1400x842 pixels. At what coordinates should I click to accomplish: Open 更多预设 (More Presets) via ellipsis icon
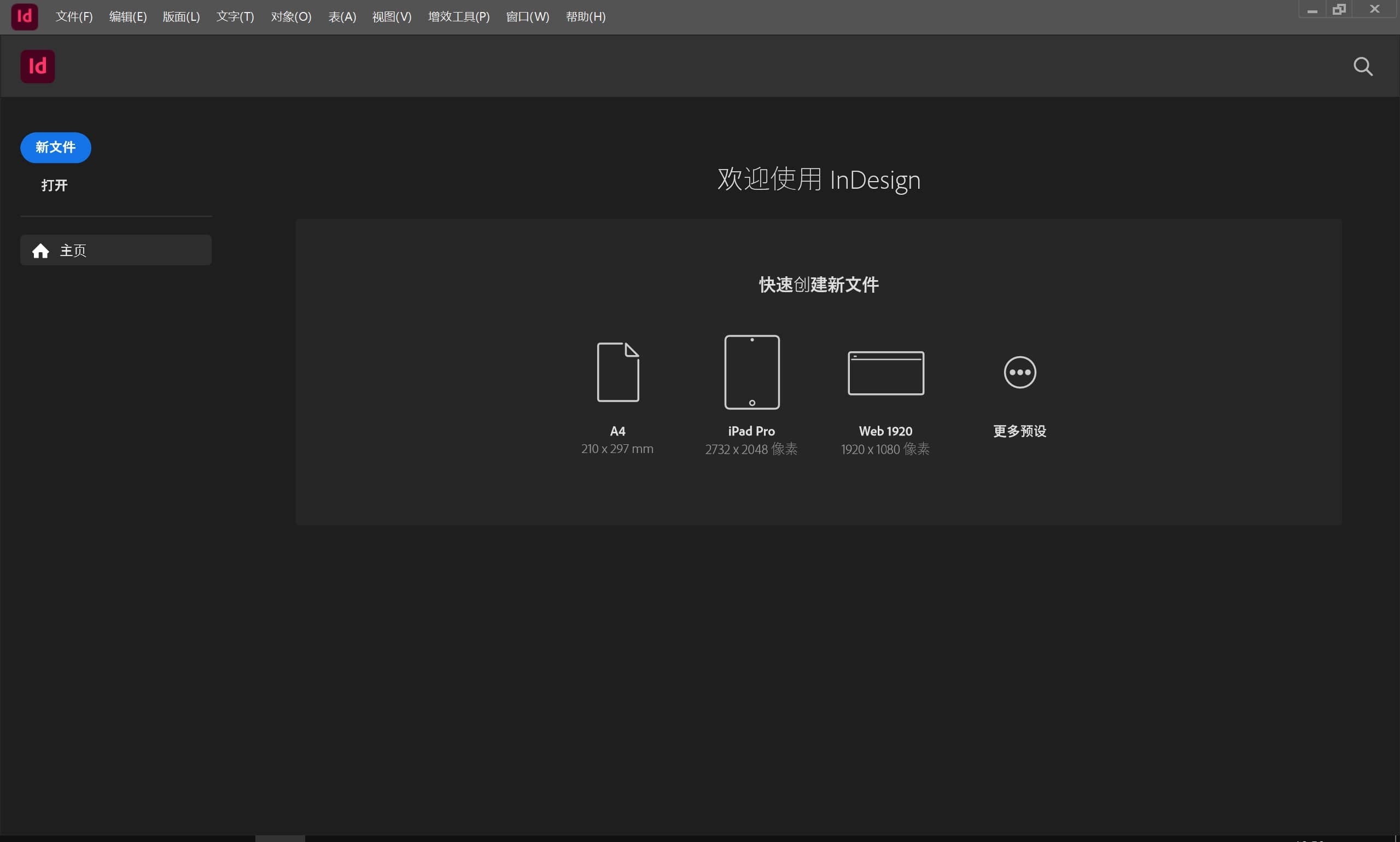point(1019,371)
